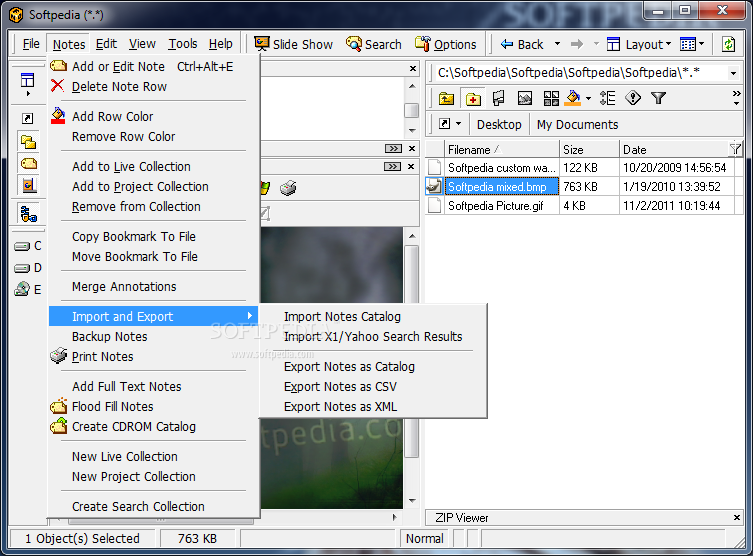Click the tree list view icon
The height and width of the screenshot is (556, 753).
607,98
